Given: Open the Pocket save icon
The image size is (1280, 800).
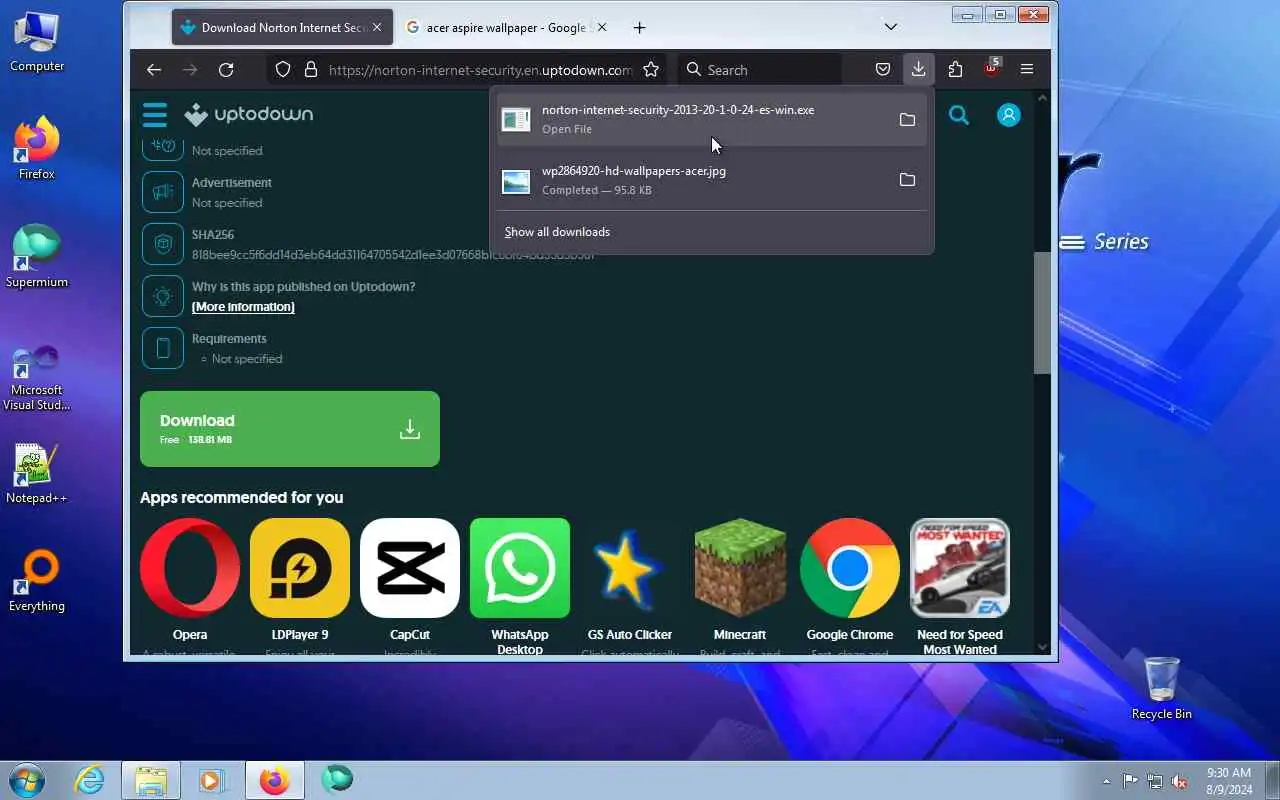Looking at the screenshot, I should (x=883, y=69).
